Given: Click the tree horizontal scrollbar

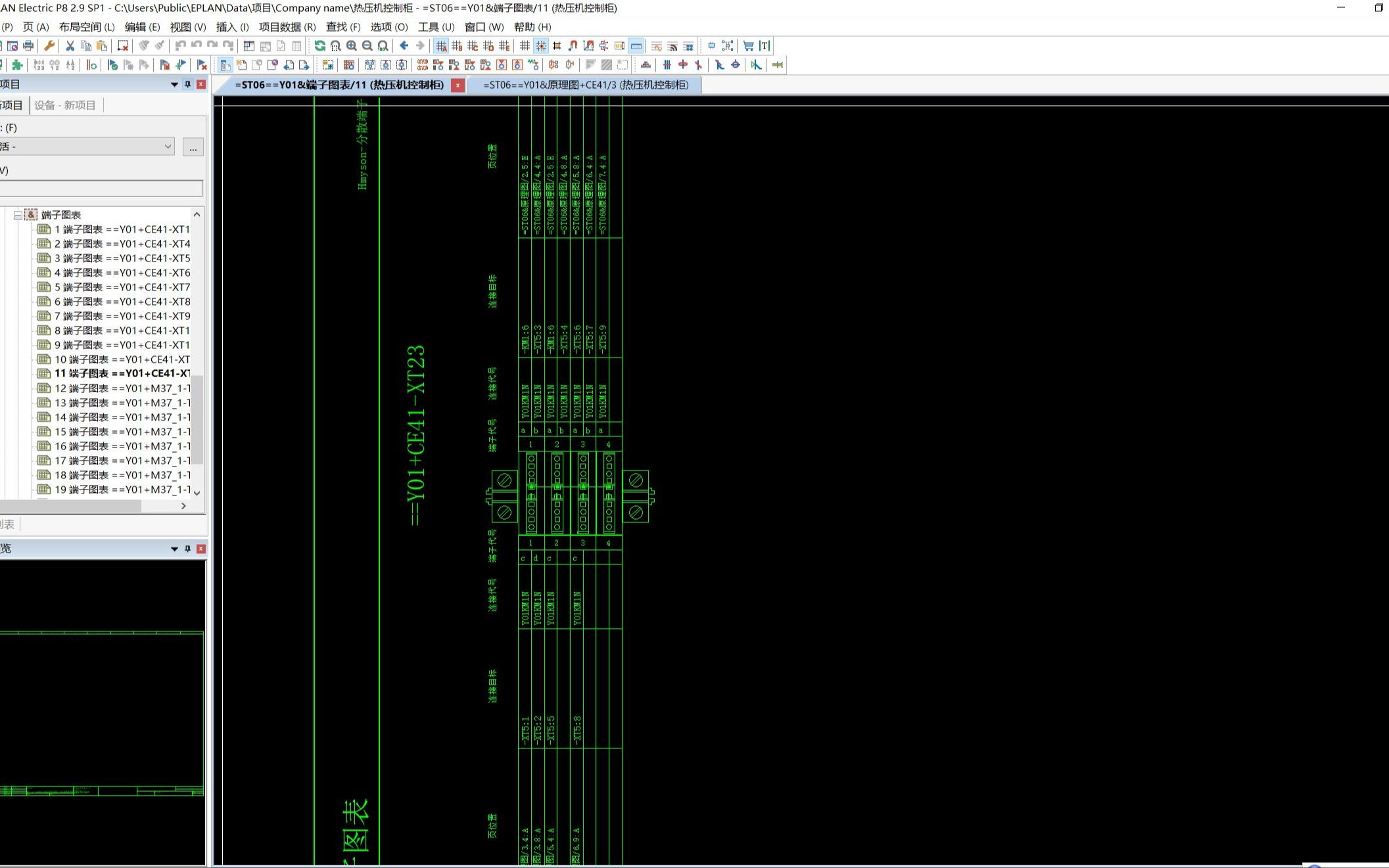Looking at the screenshot, I should 70,506.
